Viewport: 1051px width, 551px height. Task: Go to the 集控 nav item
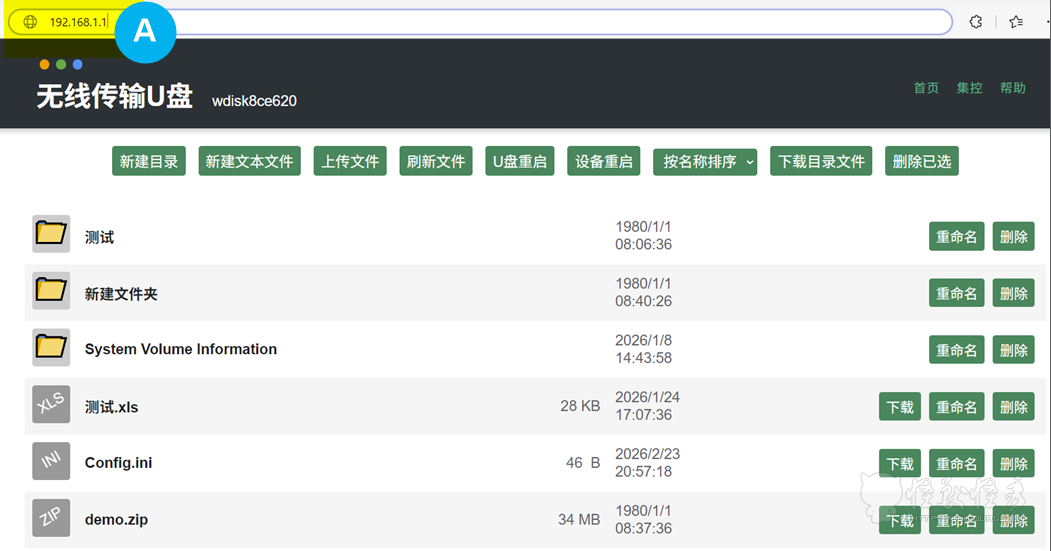(969, 88)
